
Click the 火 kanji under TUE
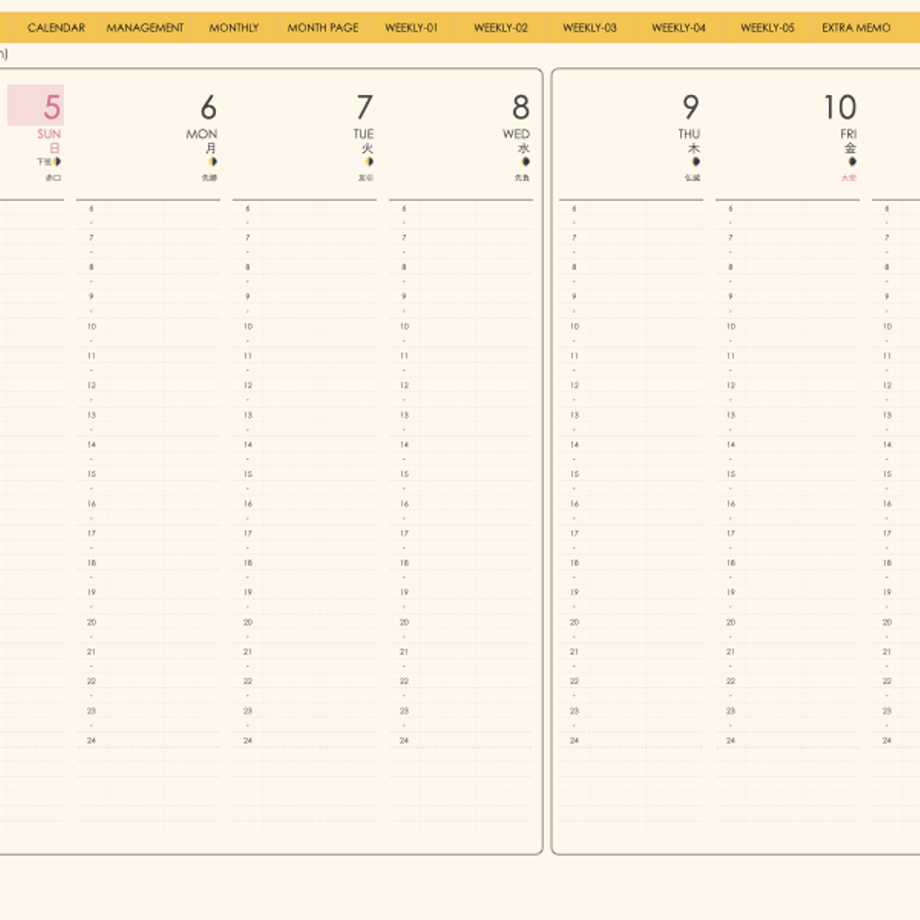click(368, 148)
